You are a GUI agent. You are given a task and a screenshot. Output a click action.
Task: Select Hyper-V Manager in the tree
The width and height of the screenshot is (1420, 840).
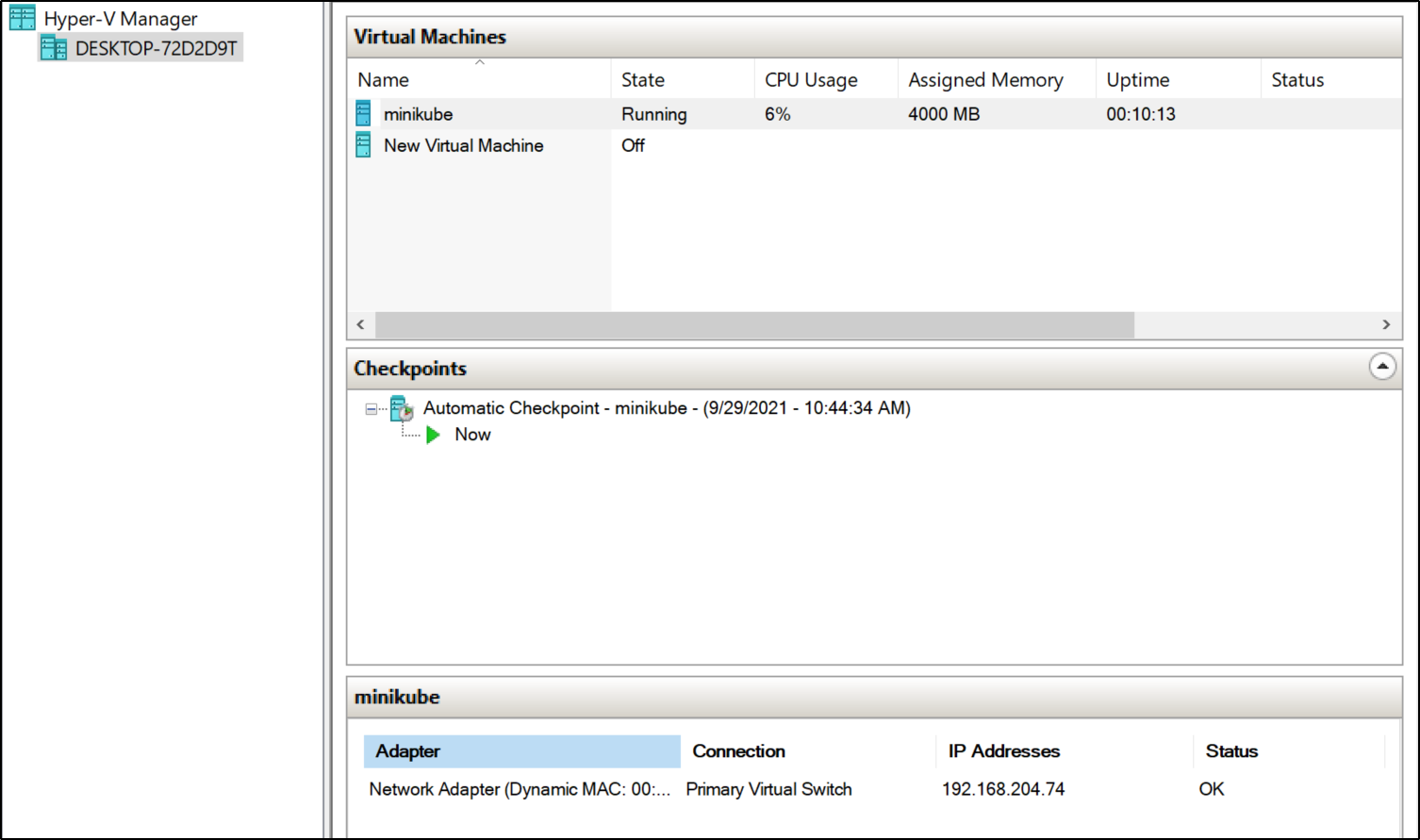click(121, 19)
